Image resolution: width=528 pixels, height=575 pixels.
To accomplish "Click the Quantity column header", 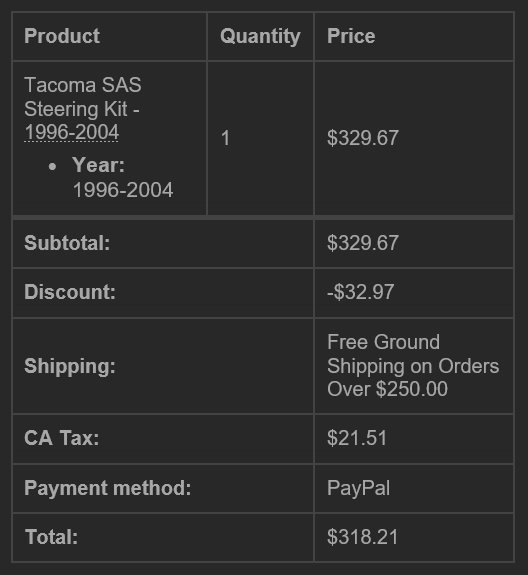I will (260, 37).
